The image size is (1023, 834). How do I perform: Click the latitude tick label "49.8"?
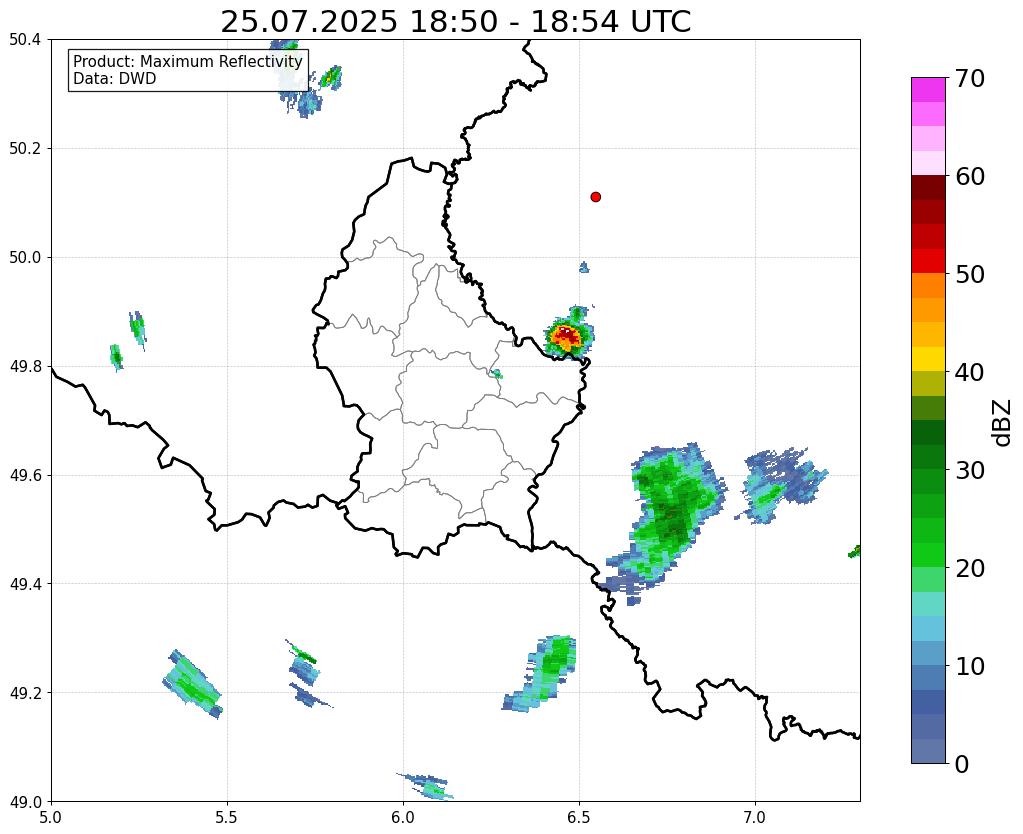[x=25, y=367]
